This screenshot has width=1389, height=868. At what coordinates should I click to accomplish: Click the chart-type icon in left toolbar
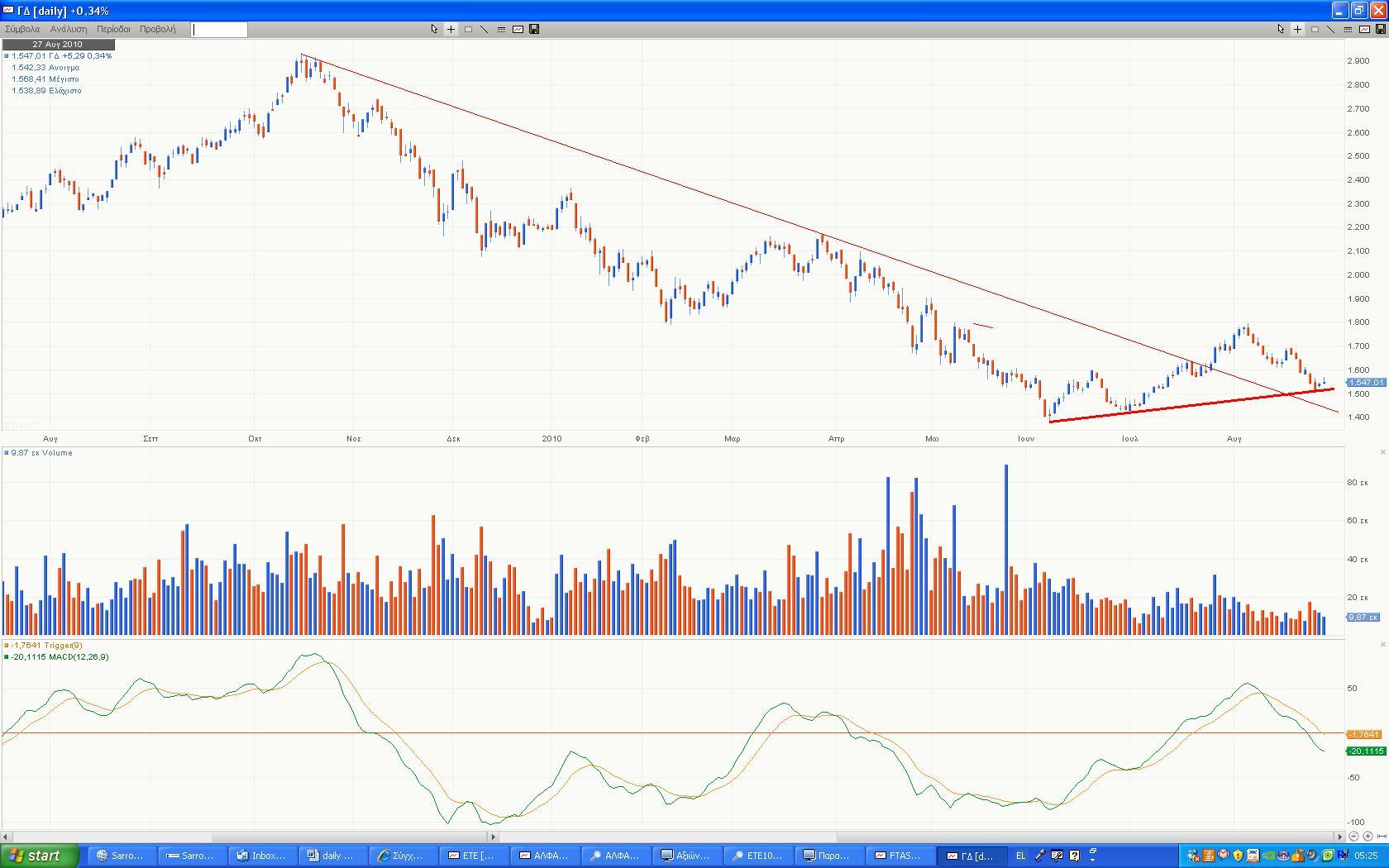(518, 29)
